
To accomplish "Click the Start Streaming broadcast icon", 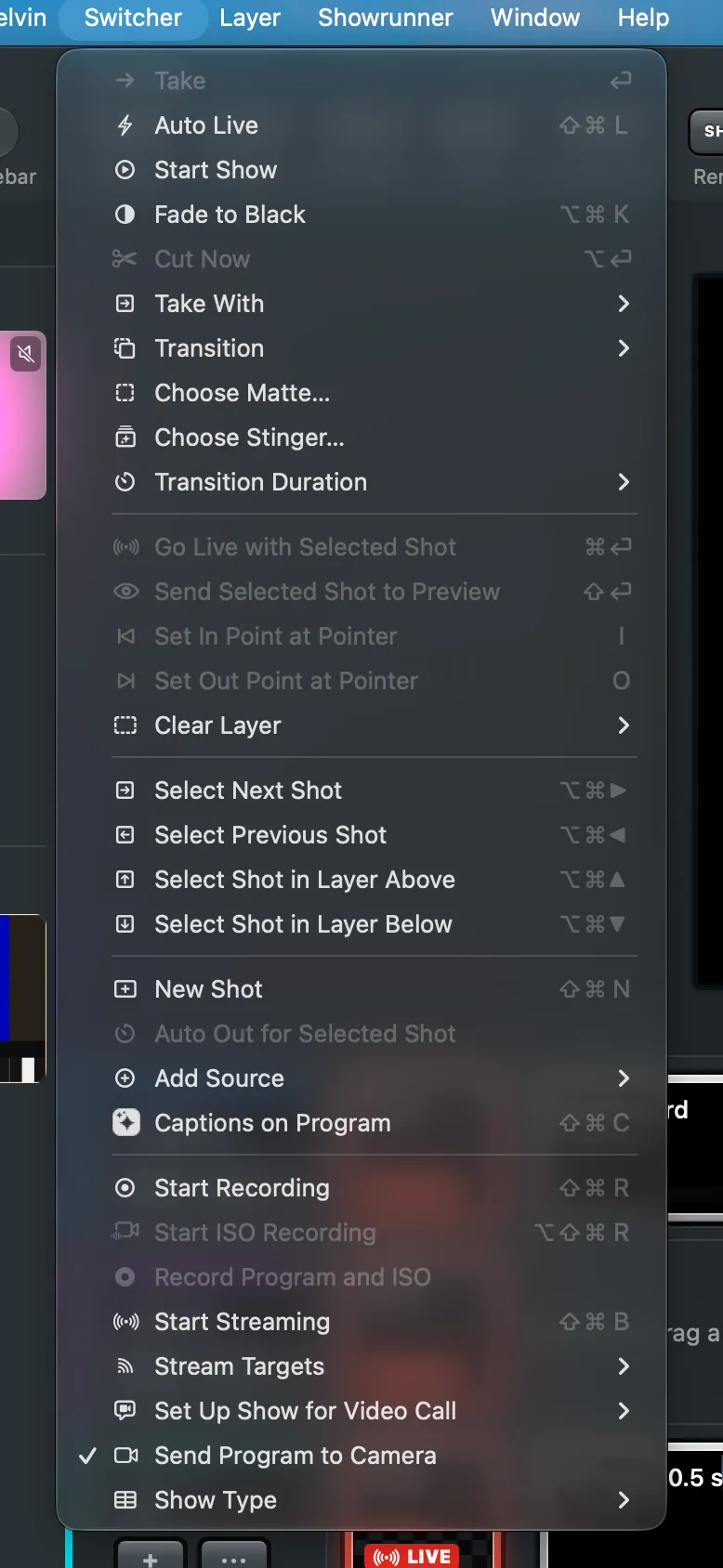I will 125,1322.
